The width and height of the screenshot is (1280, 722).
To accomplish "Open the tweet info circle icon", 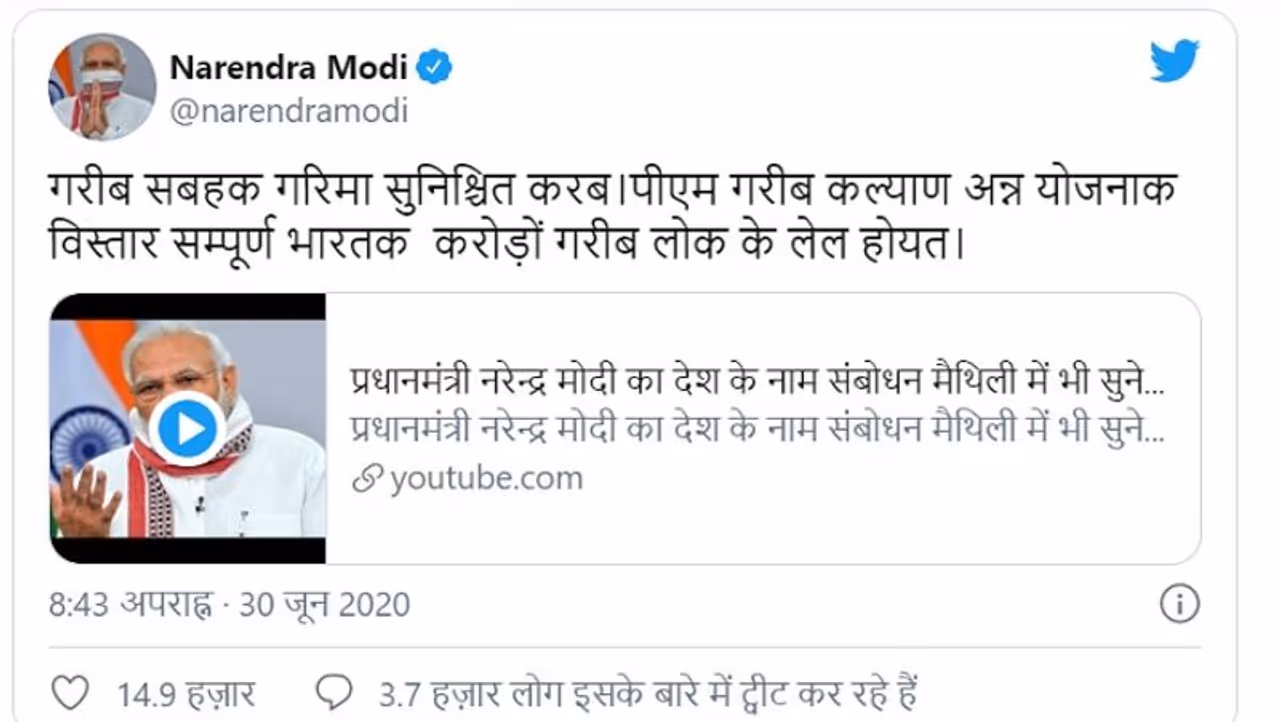I will [x=1180, y=604].
